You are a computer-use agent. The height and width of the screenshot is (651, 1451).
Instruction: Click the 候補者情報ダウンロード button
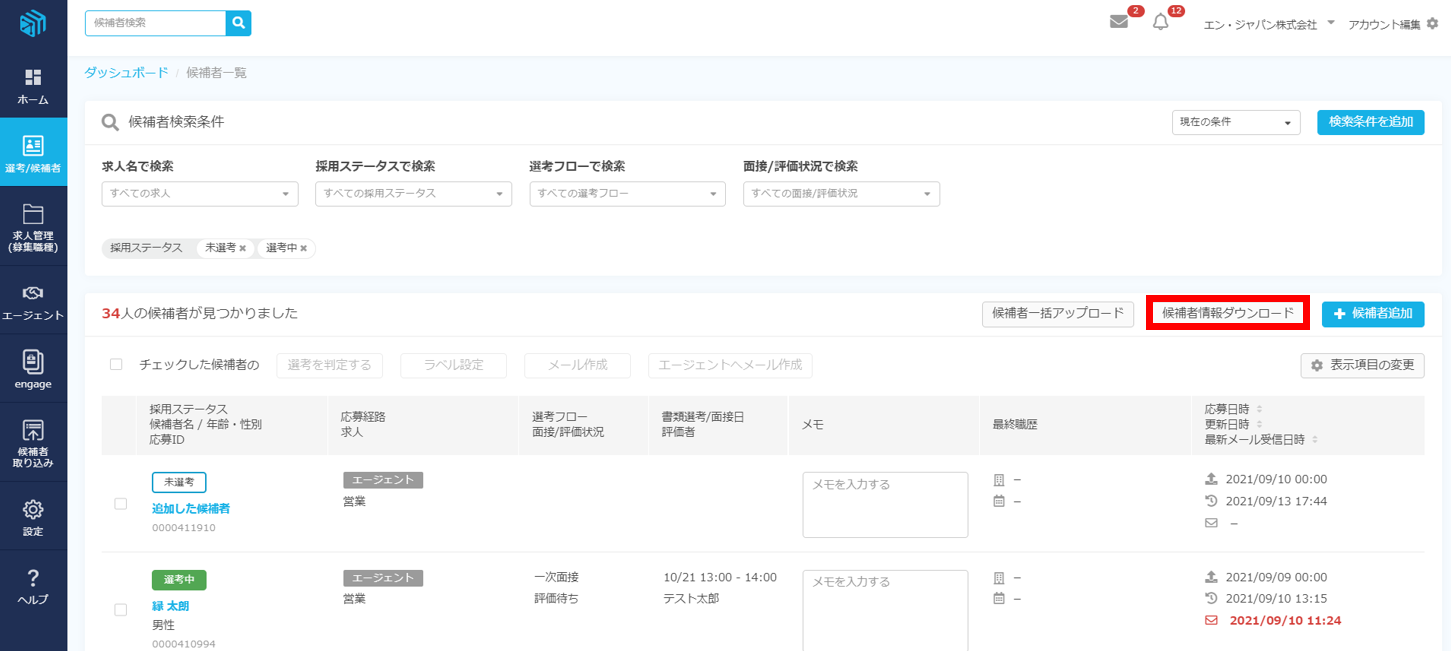pos(1227,313)
